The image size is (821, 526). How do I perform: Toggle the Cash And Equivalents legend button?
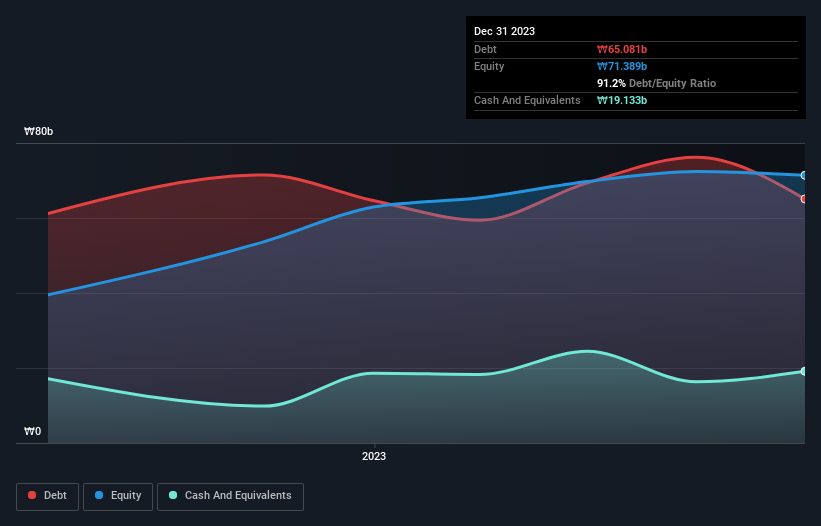tap(230, 496)
